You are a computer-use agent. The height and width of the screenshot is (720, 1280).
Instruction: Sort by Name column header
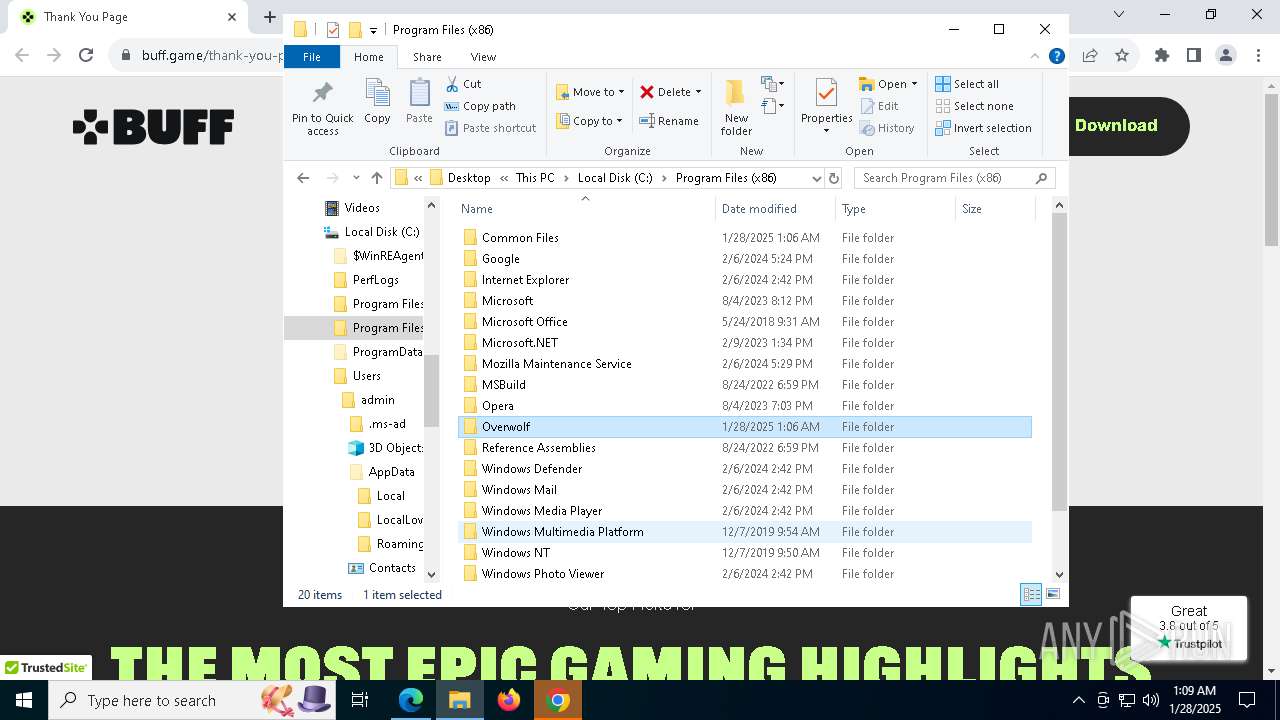(586, 209)
